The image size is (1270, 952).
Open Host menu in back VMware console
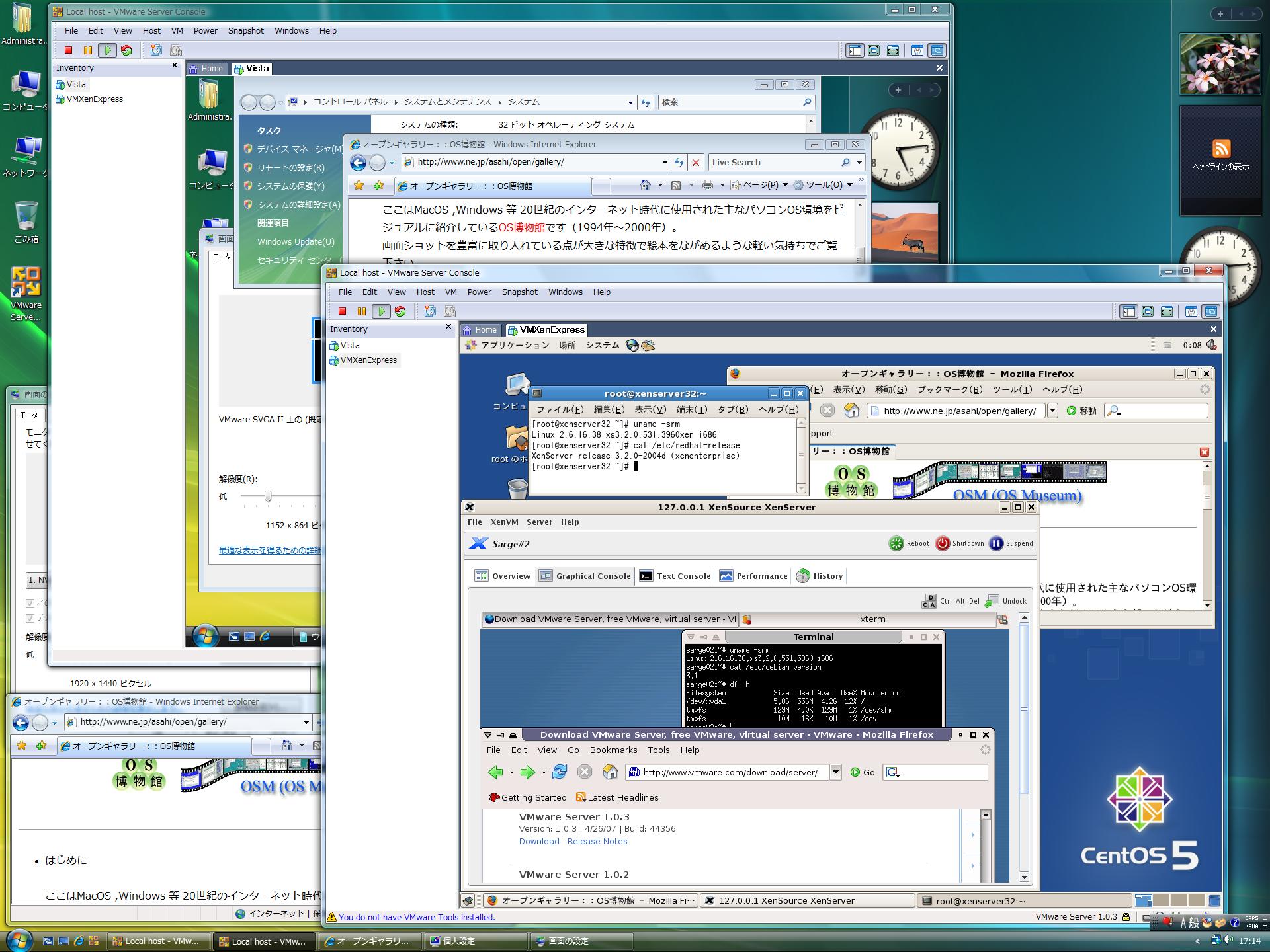coord(151,31)
